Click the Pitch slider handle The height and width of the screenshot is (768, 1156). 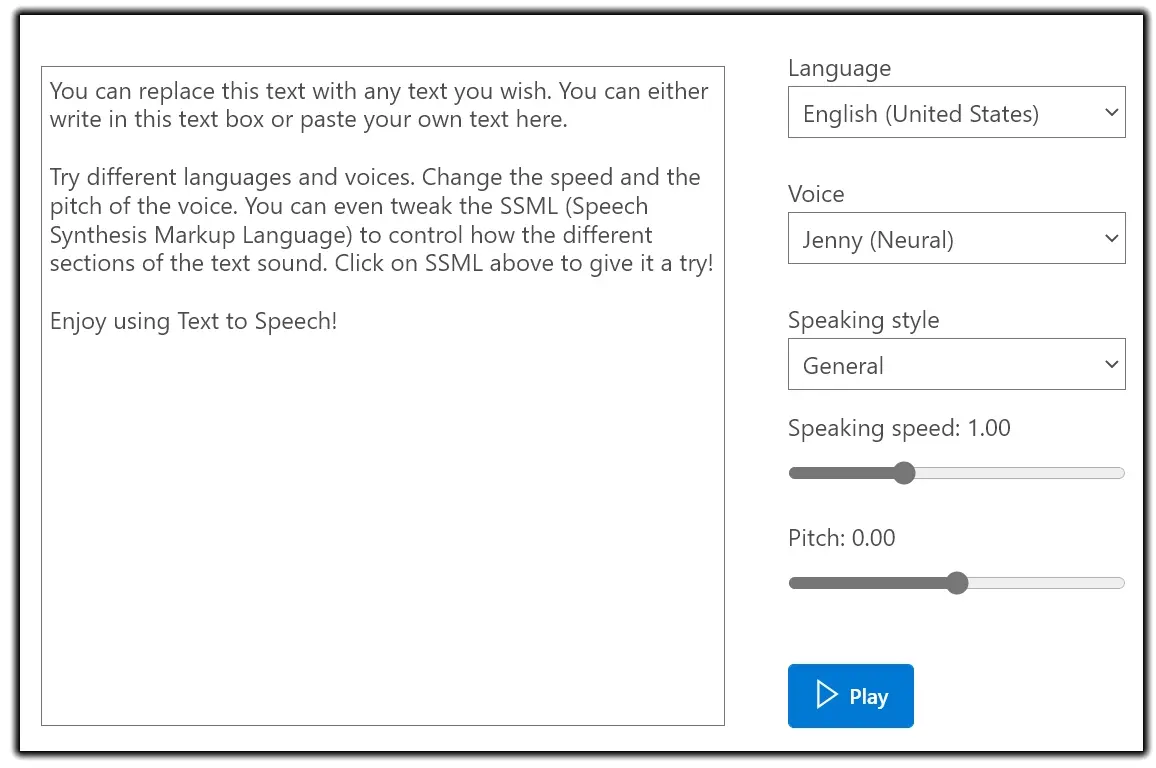click(x=957, y=583)
